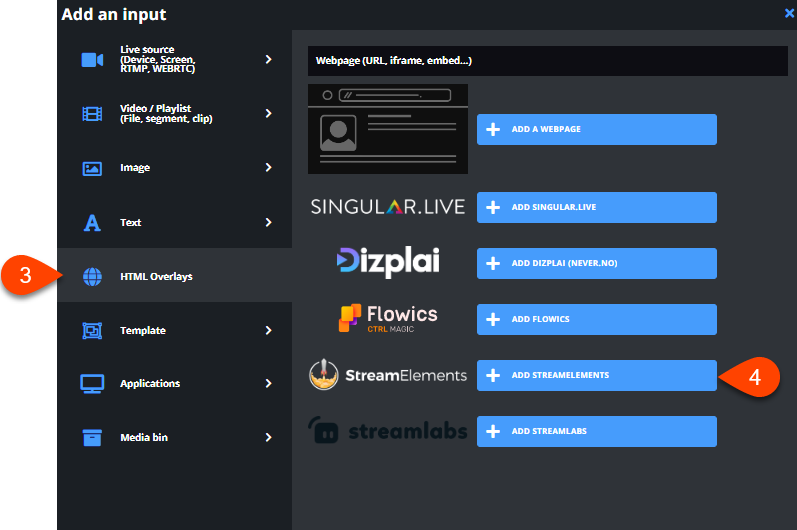Expand Live source chevron arrow
Viewport: 797px width, 530px height.
coord(268,59)
